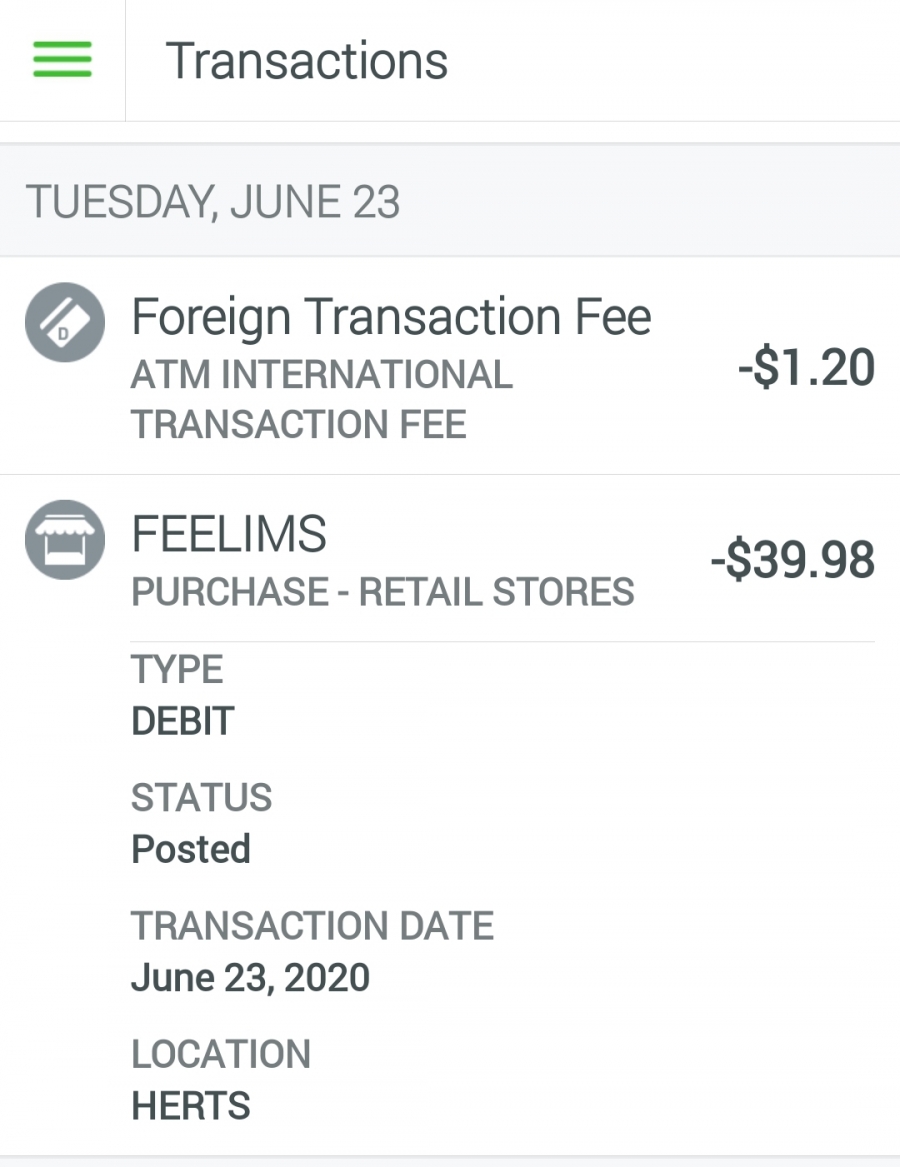
Task: Tap the Tuesday, June 23 date header
Action: [213, 202]
